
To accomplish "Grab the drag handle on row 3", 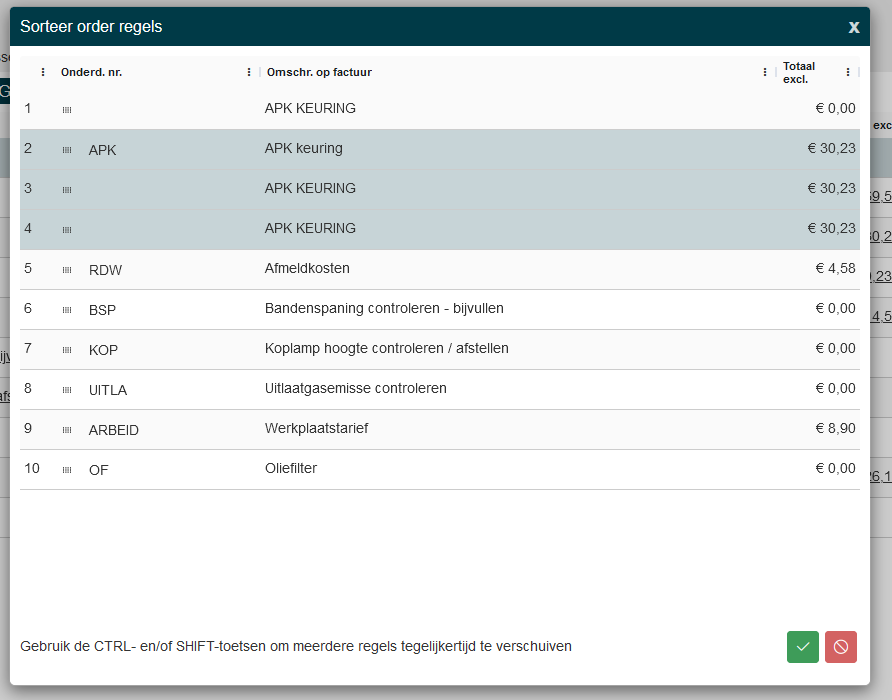I will pyautogui.click(x=67, y=190).
